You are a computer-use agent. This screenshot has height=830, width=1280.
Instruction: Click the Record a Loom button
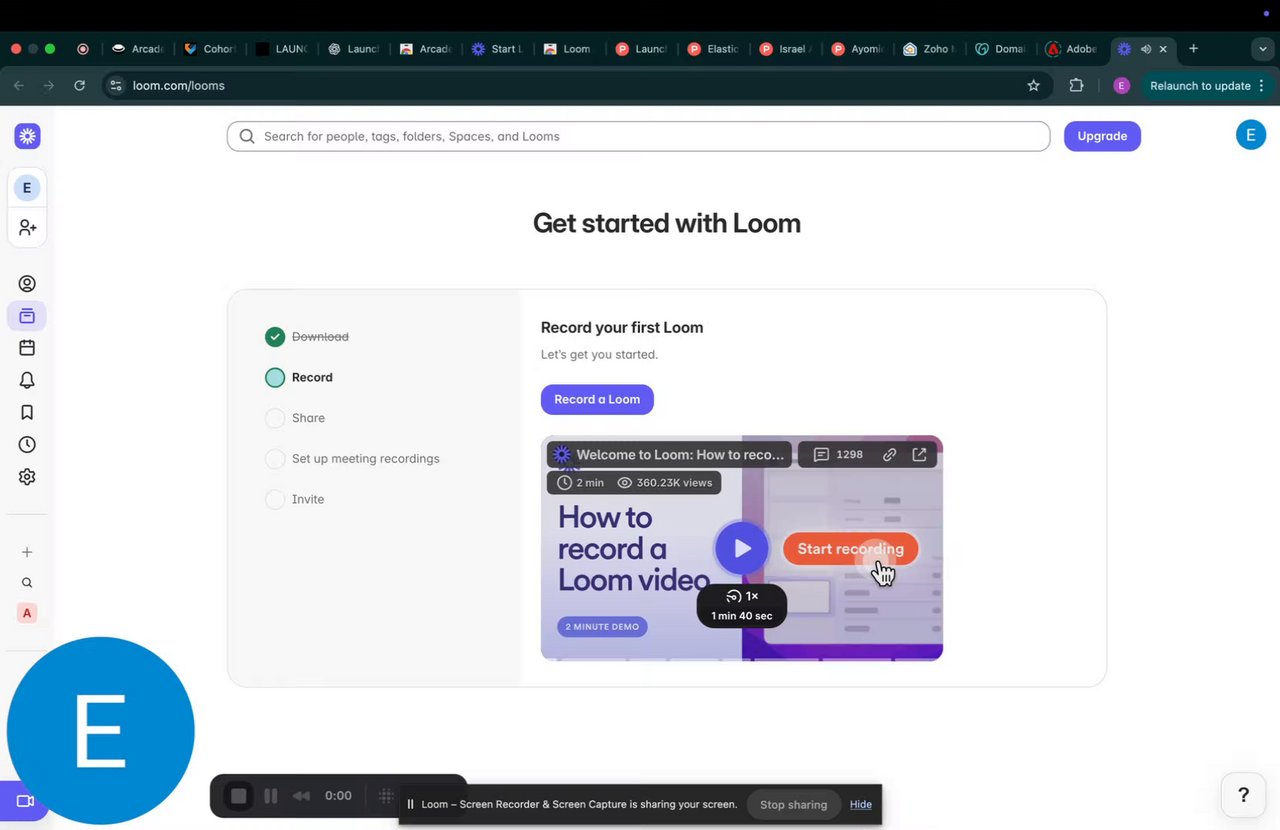click(x=597, y=399)
